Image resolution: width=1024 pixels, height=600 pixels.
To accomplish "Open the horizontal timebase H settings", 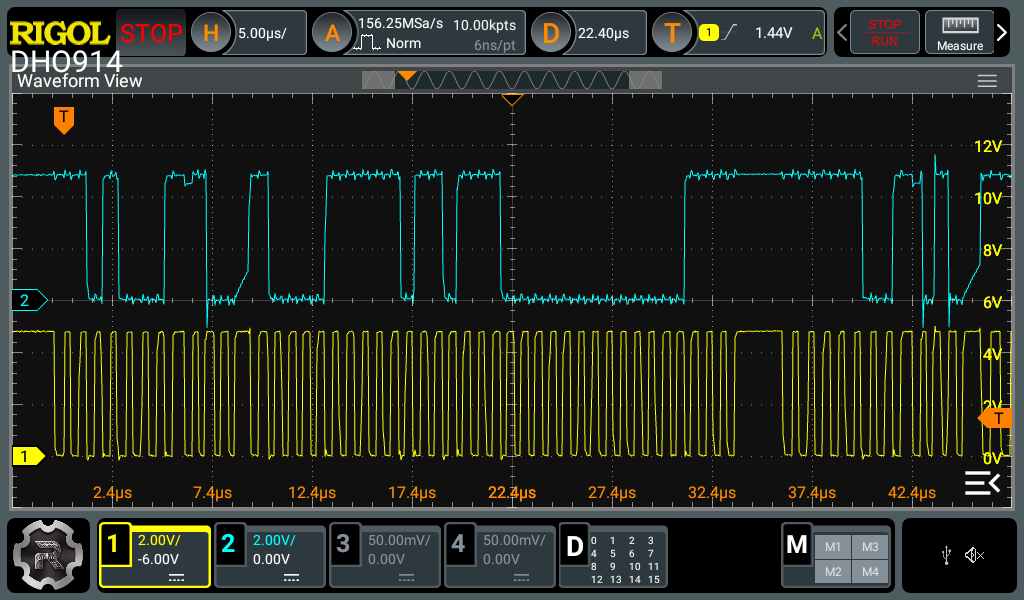I will (x=211, y=33).
